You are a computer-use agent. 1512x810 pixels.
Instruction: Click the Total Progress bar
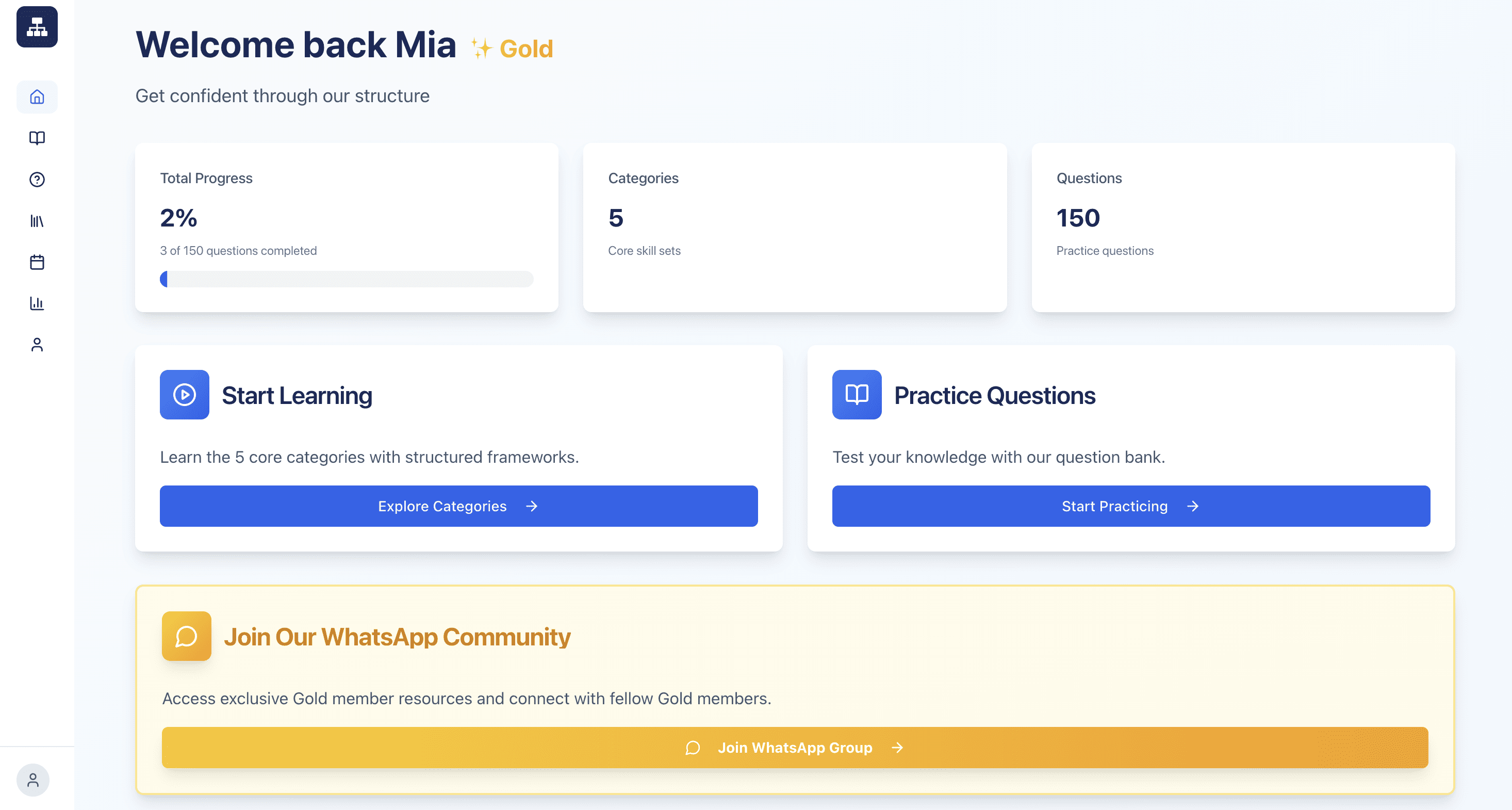click(347, 279)
